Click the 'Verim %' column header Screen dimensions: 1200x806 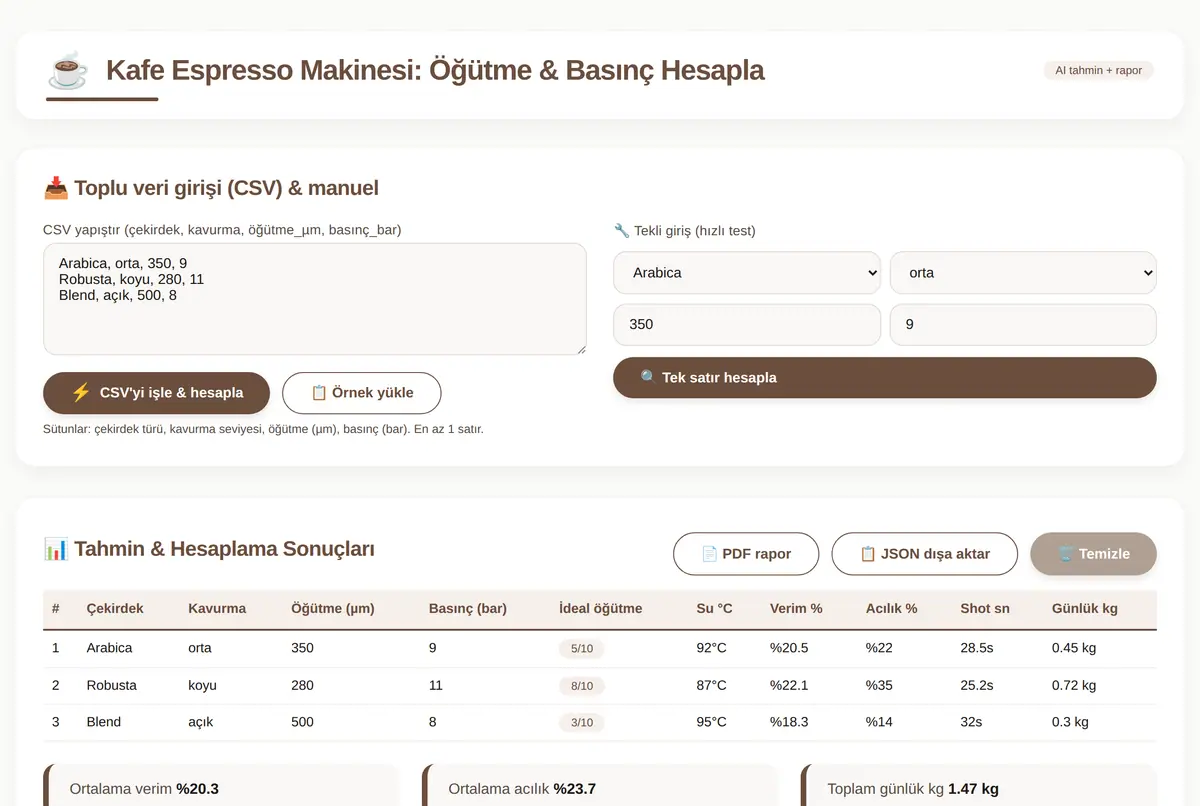tap(796, 608)
